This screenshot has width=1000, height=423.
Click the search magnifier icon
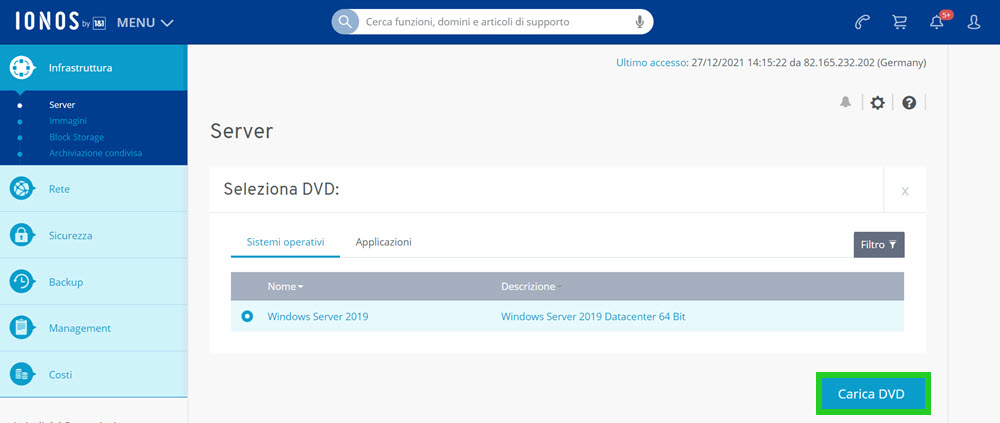tap(345, 22)
